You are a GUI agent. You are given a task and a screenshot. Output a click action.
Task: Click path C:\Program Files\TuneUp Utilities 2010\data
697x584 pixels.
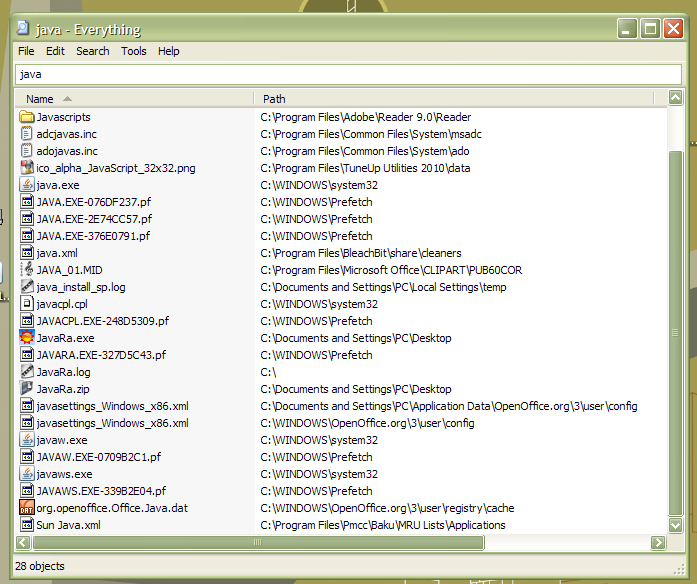pyautogui.click(x=365, y=168)
